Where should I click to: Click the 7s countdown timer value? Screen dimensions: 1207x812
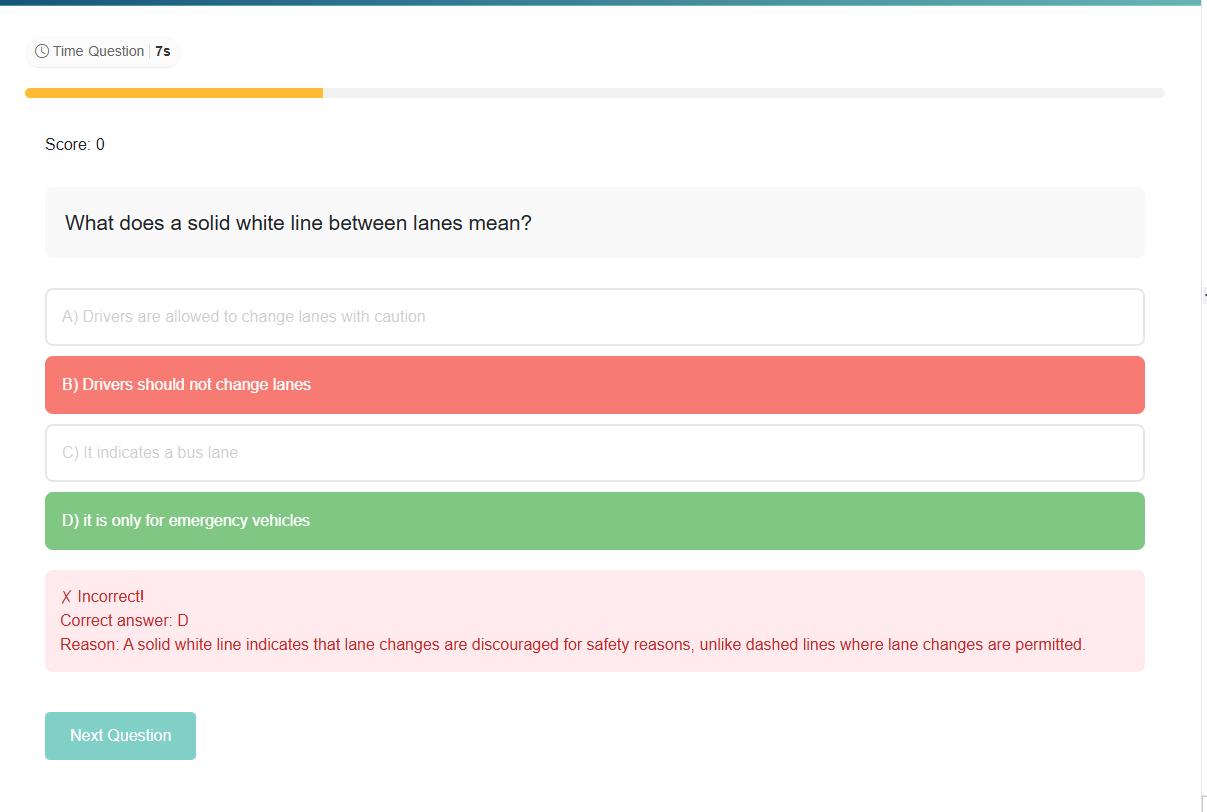coord(163,51)
